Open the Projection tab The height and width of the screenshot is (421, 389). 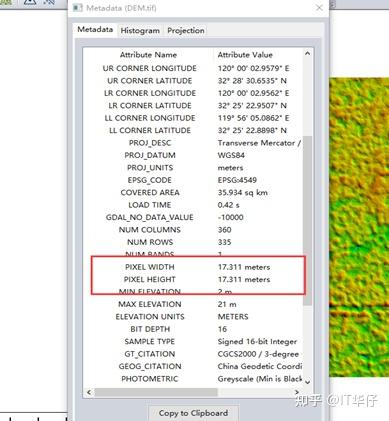pos(186,30)
